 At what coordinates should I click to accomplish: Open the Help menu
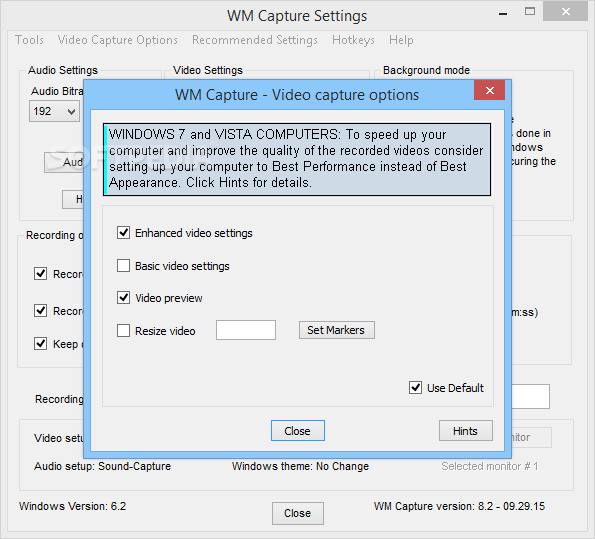[x=401, y=40]
